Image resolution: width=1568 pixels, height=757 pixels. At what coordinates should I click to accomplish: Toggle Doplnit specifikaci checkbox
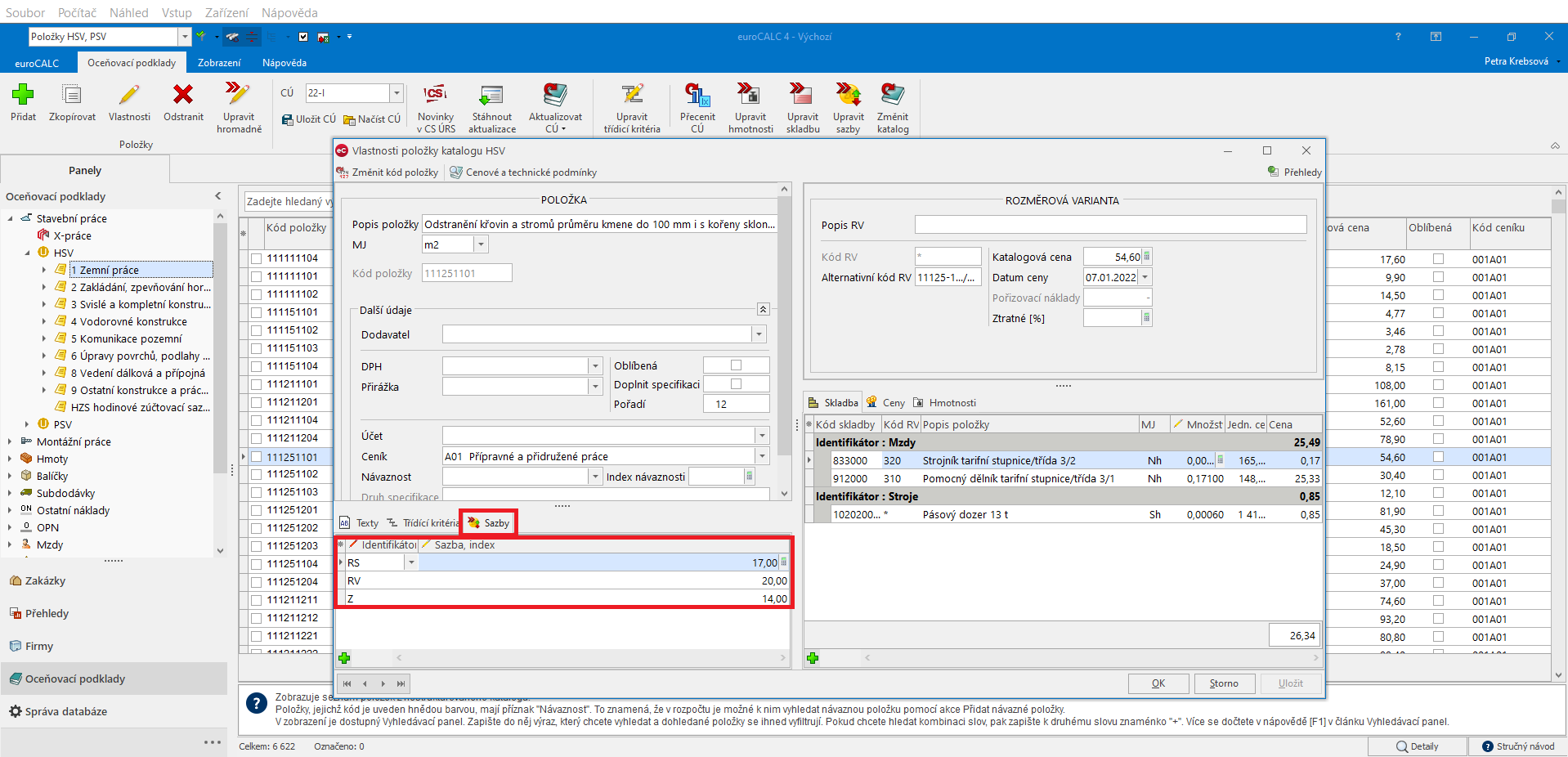736,384
